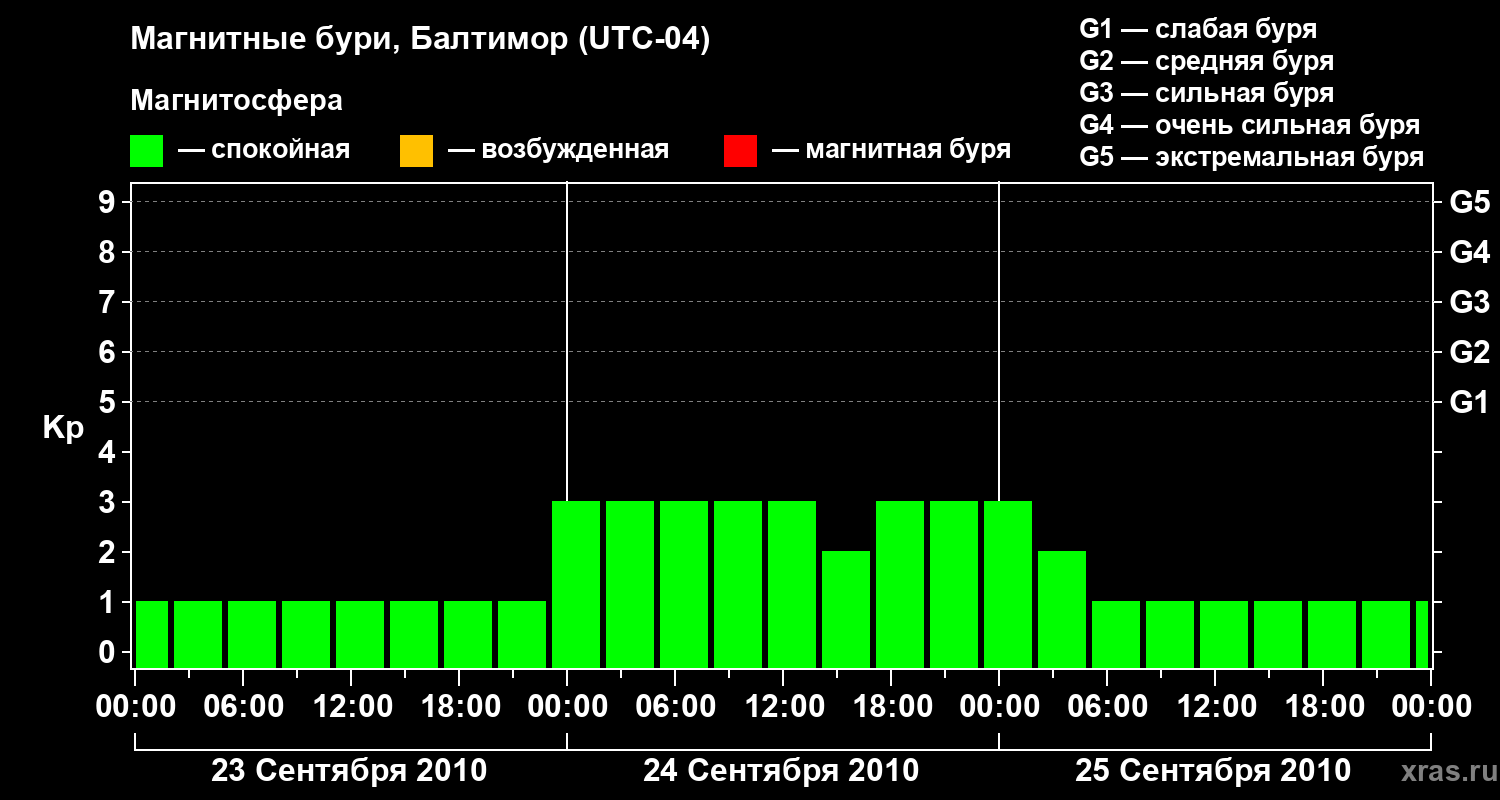Click the G3 label on the right axis

click(1469, 302)
